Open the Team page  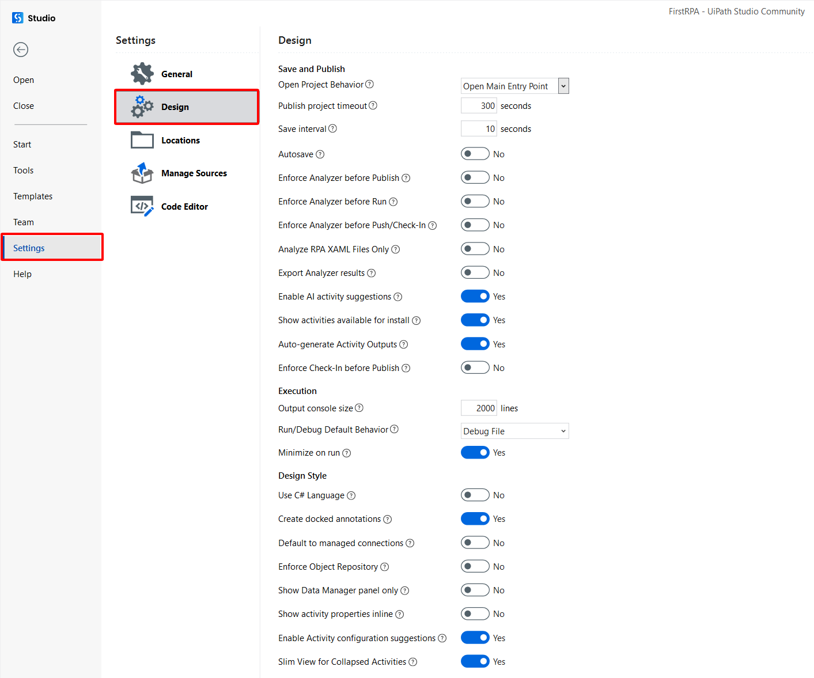point(23,222)
